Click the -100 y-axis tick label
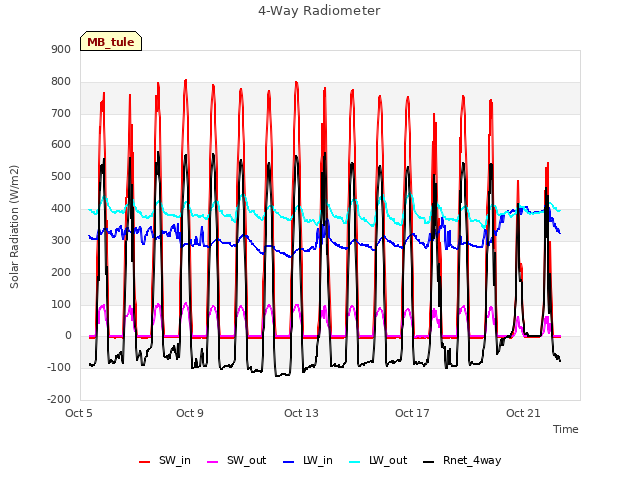640x480 pixels. (x=59, y=367)
